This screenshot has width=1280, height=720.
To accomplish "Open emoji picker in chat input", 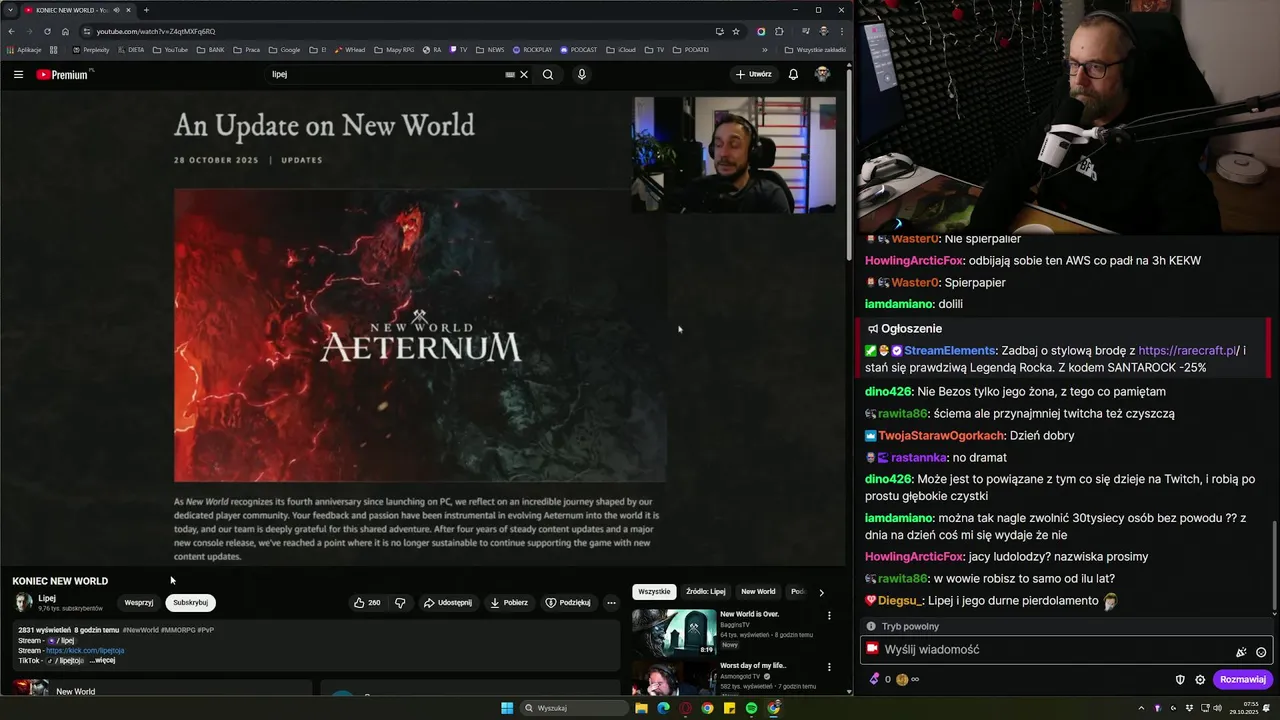I will click(x=1261, y=652).
